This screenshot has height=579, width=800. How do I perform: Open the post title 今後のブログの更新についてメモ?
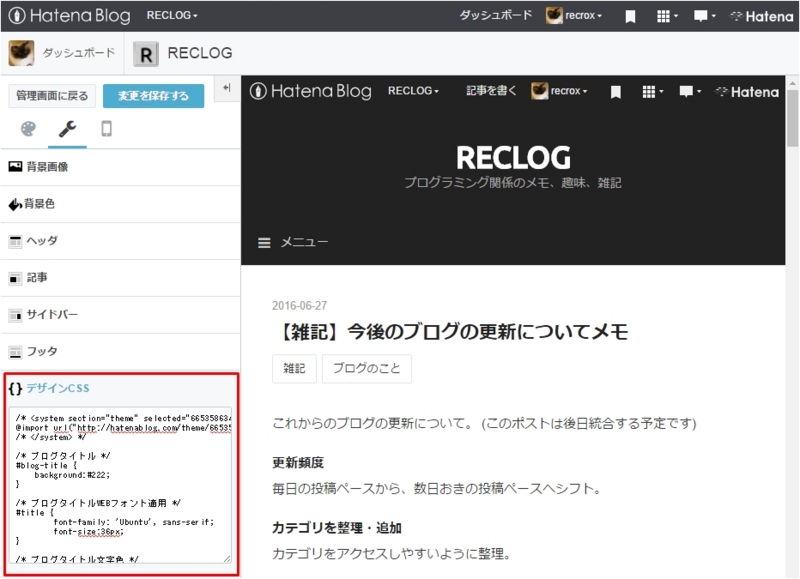[x=451, y=332]
